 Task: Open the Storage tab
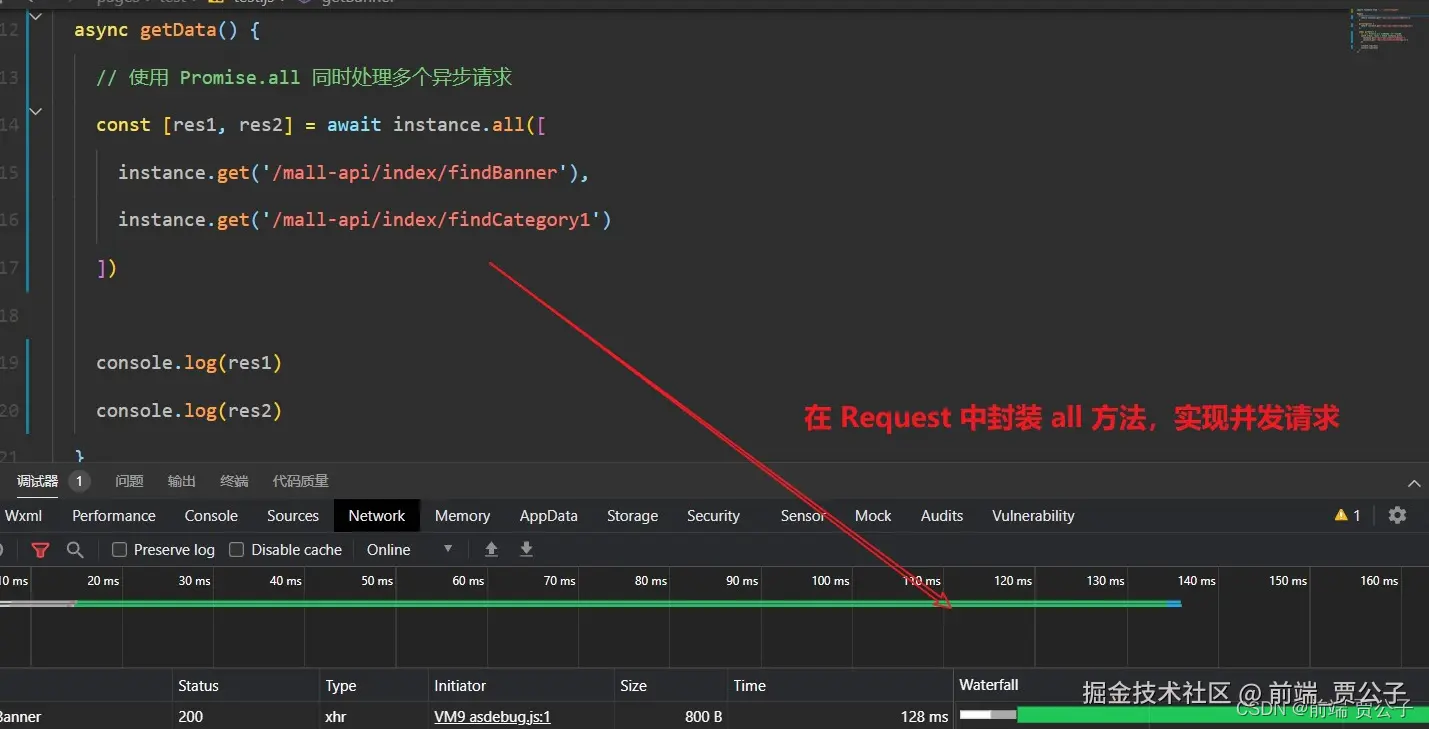coord(632,516)
